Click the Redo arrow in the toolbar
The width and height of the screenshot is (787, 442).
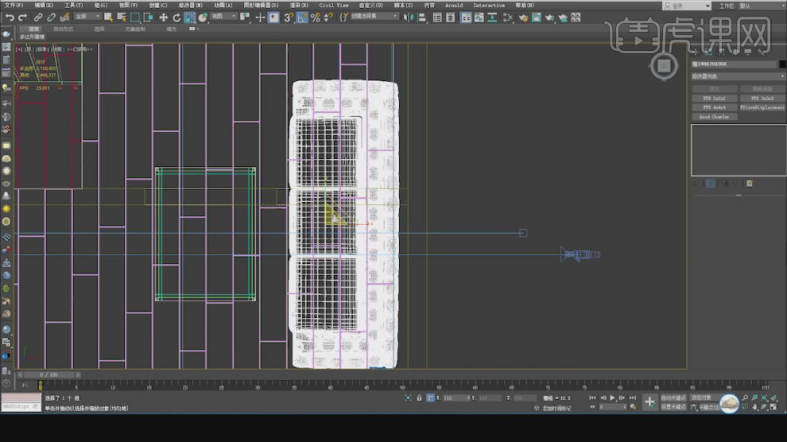coord(21,17)
